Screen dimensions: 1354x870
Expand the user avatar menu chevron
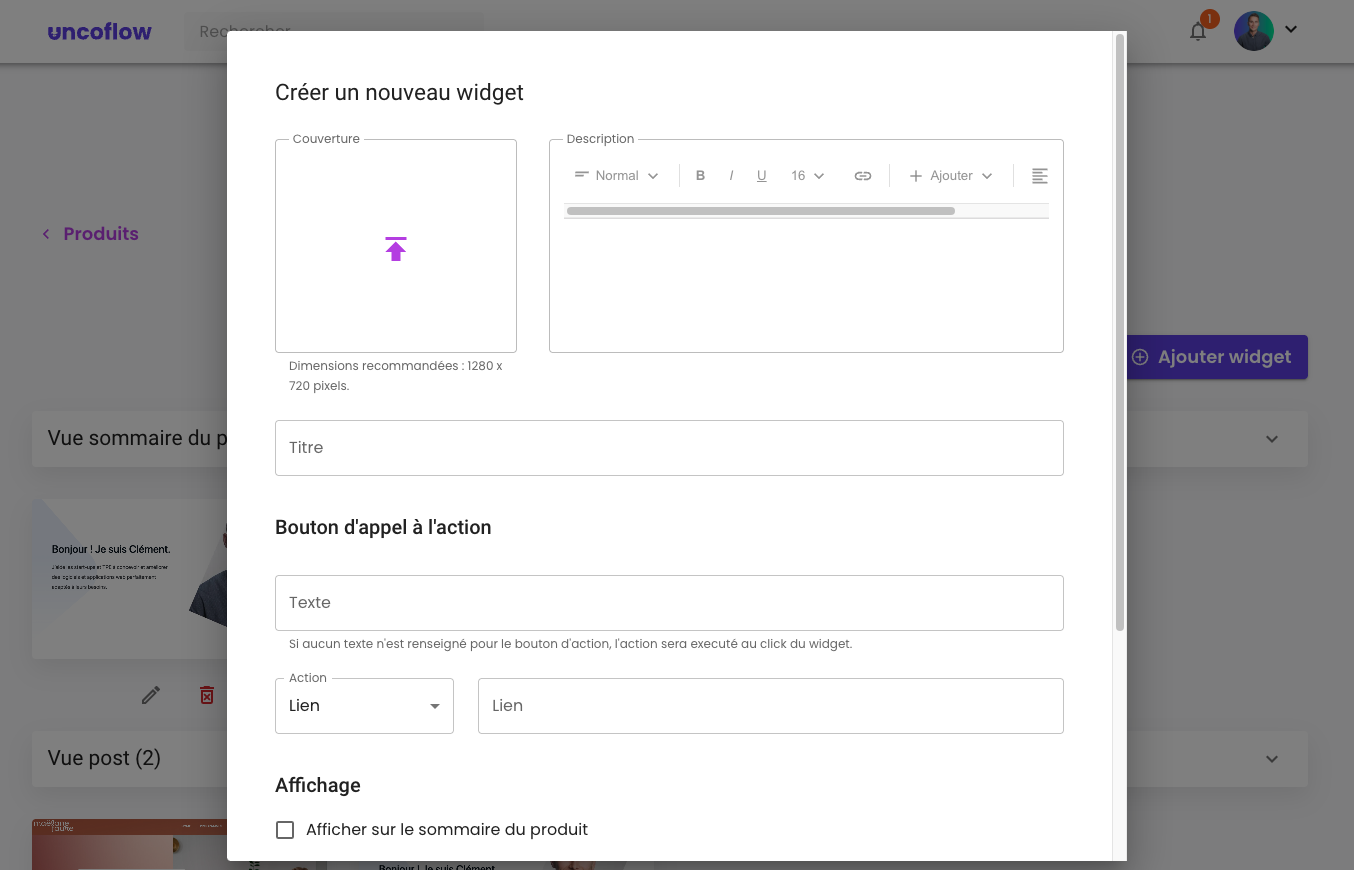coord(1291,30)
